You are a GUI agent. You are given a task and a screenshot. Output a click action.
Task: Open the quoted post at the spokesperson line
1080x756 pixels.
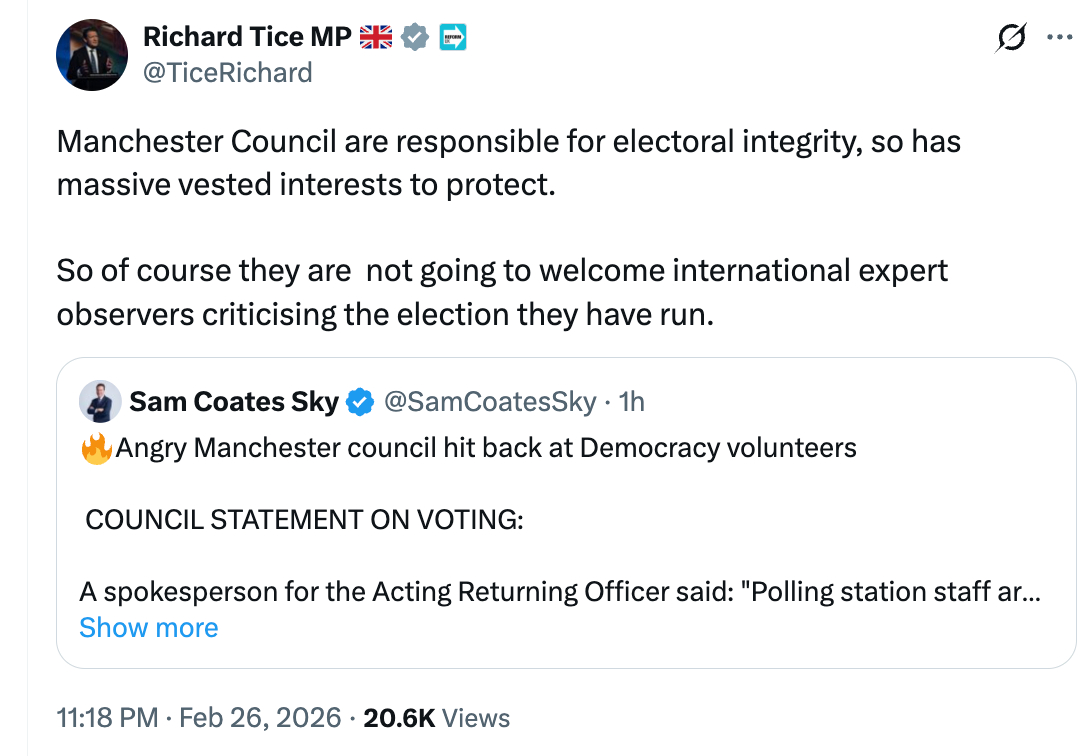[x=560, y=592]
